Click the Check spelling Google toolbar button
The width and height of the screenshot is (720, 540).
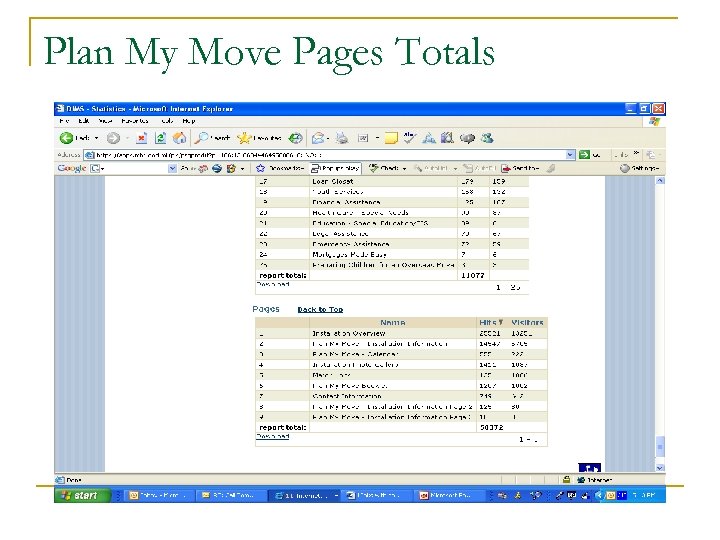[384, 169]
